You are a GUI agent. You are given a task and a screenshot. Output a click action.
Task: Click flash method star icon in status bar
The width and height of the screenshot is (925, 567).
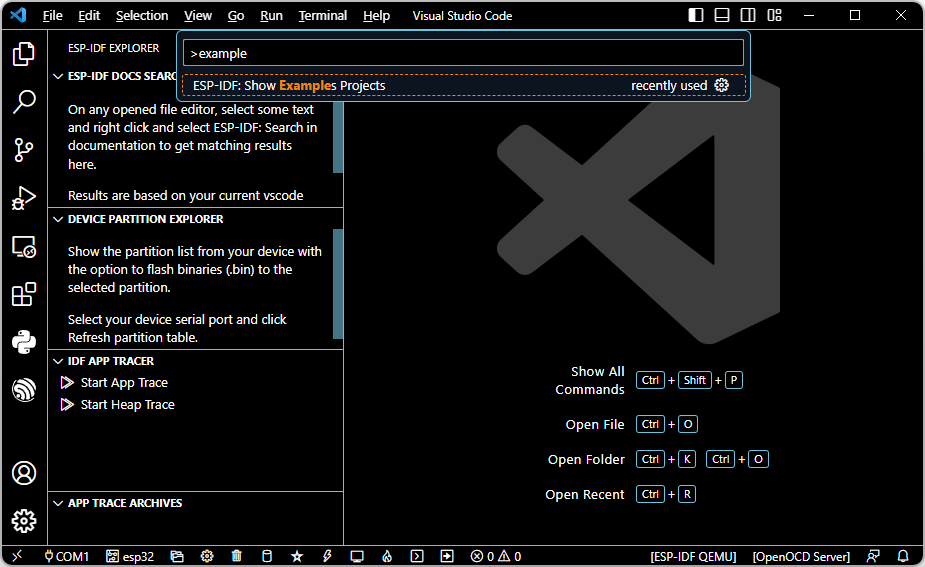(297, 556)
